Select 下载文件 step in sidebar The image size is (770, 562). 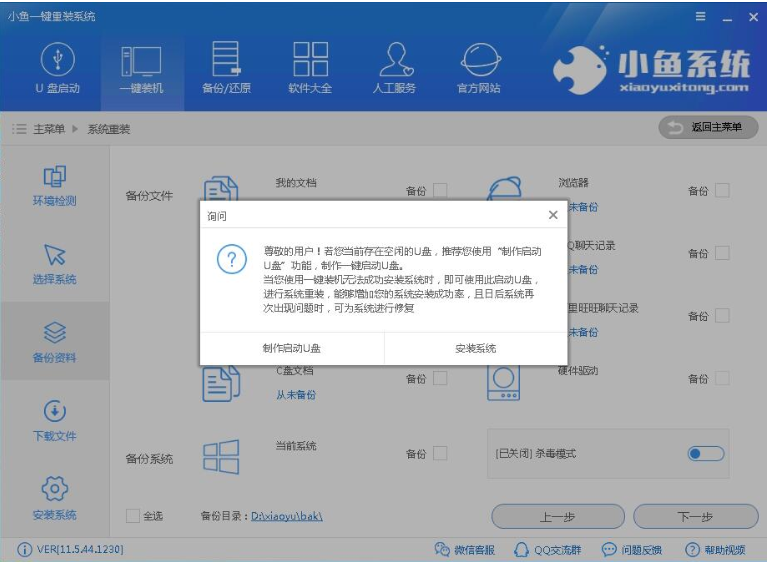(54, 421)
